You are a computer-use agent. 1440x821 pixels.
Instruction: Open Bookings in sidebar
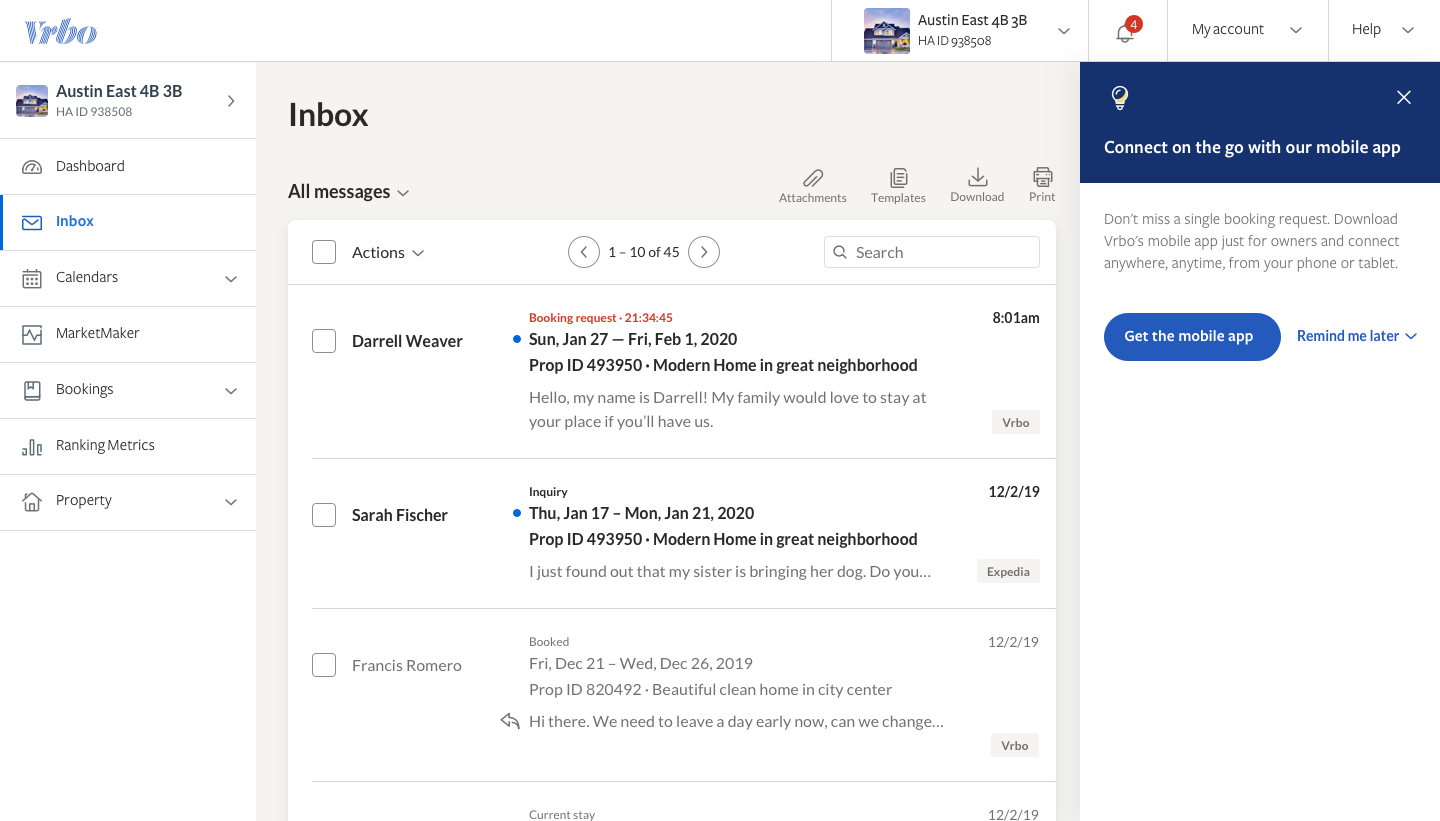pos(128,390)
